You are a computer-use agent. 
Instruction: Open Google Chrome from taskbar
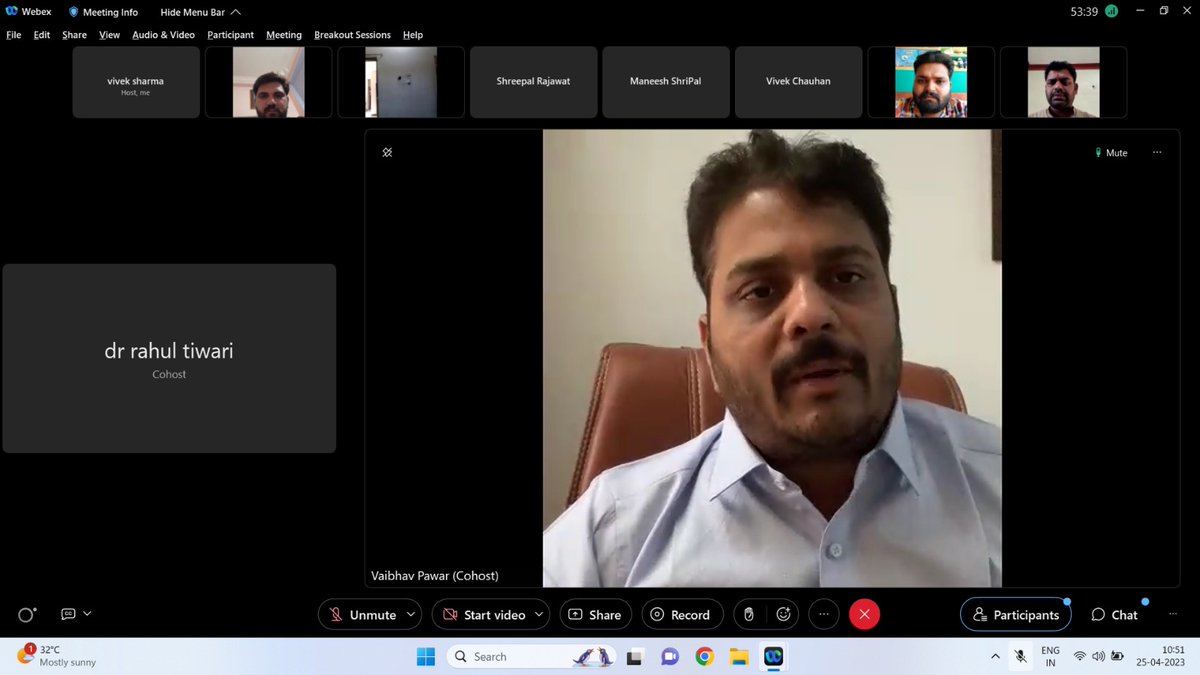(705, 657)
